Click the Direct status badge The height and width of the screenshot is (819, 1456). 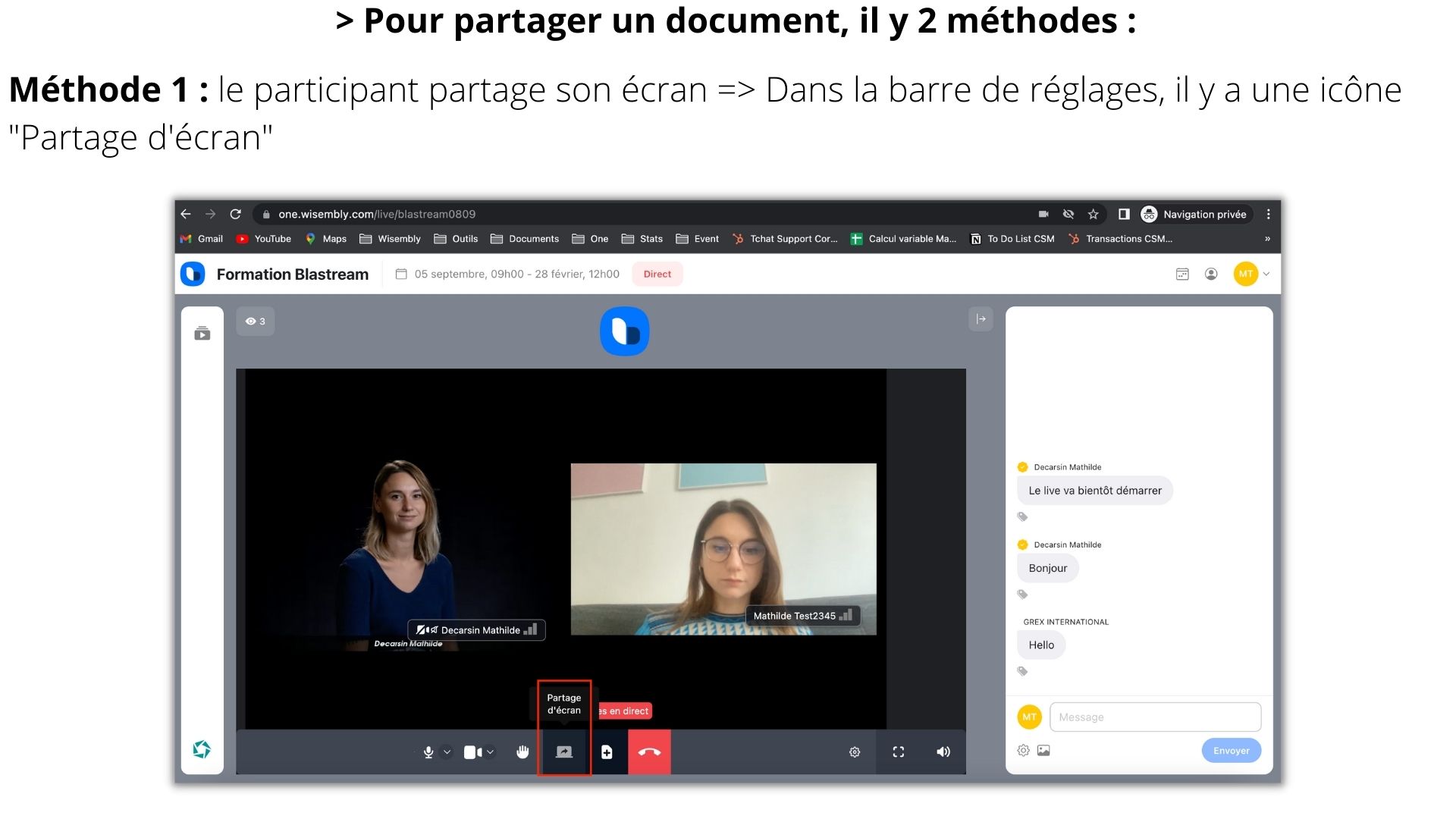[x=657, y=274]
